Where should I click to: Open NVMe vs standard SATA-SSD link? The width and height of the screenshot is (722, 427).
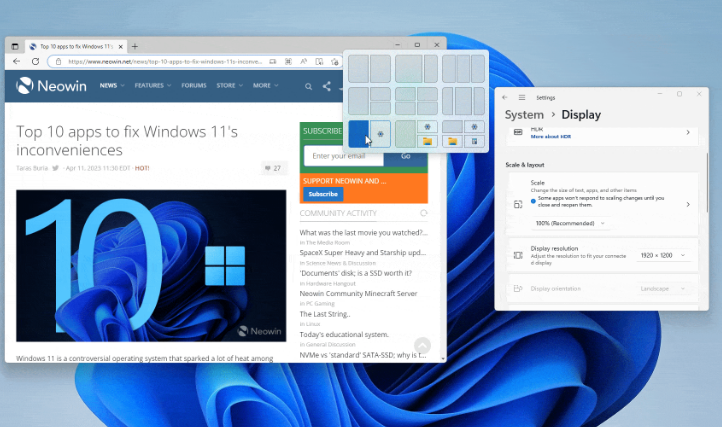(363, 355)
